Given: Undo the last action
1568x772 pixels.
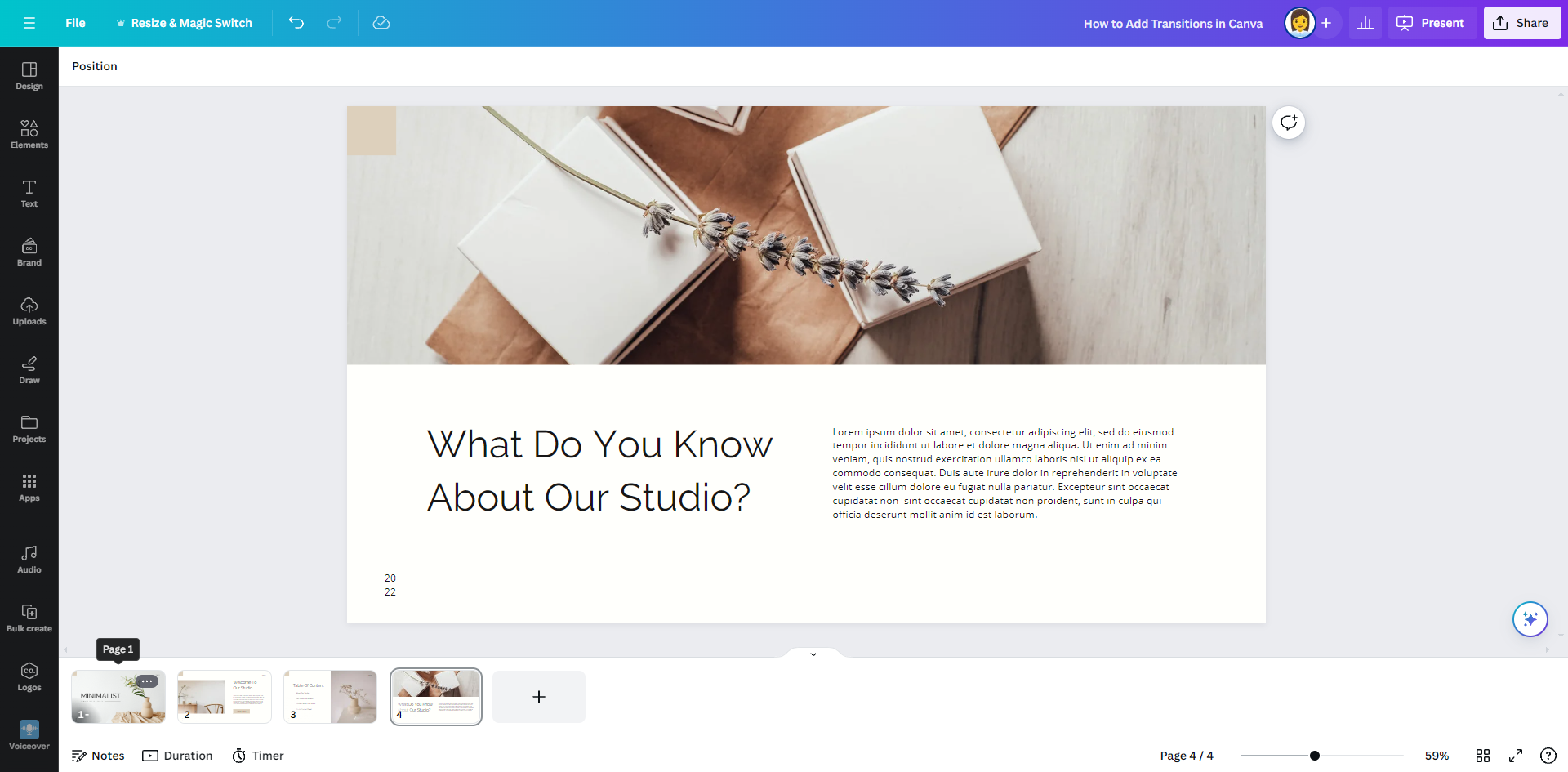Looking at the screenshot, I should pos(296,23).
